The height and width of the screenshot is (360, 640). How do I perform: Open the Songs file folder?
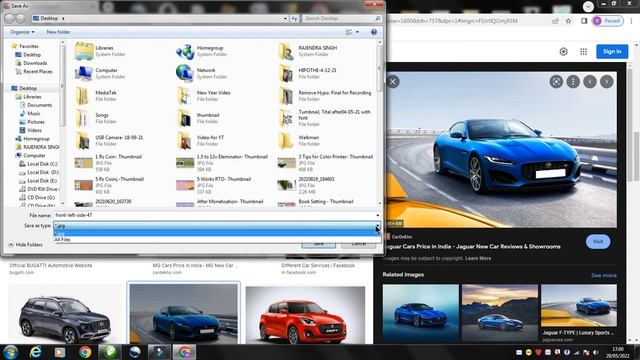coord(83,118)
